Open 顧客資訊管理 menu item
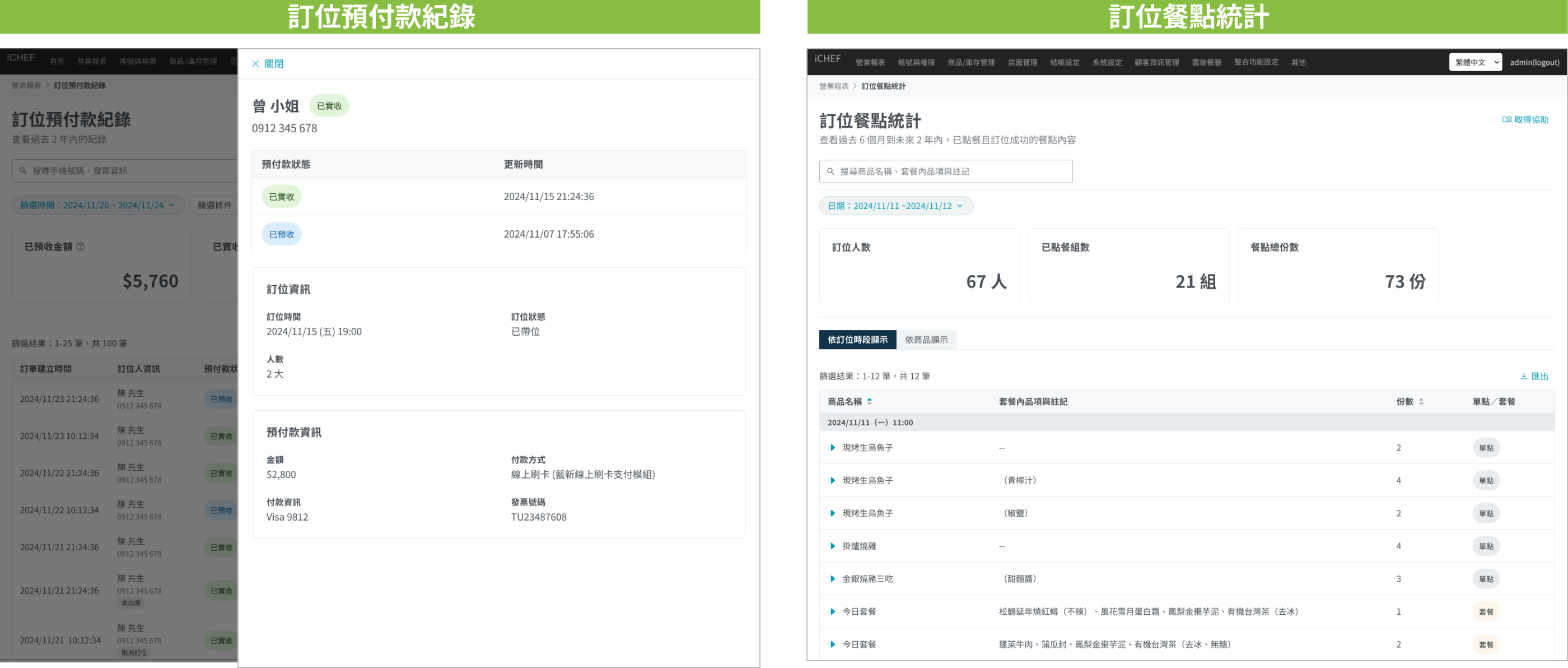This screenshot has height=668, width=1568. pyautogui.click(x=1156, y=62)
